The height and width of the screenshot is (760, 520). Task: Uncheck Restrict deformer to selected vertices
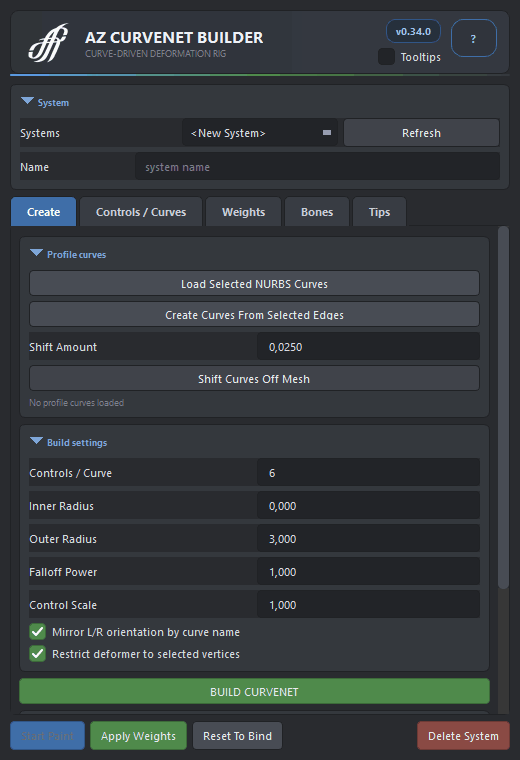pos(38,654)
